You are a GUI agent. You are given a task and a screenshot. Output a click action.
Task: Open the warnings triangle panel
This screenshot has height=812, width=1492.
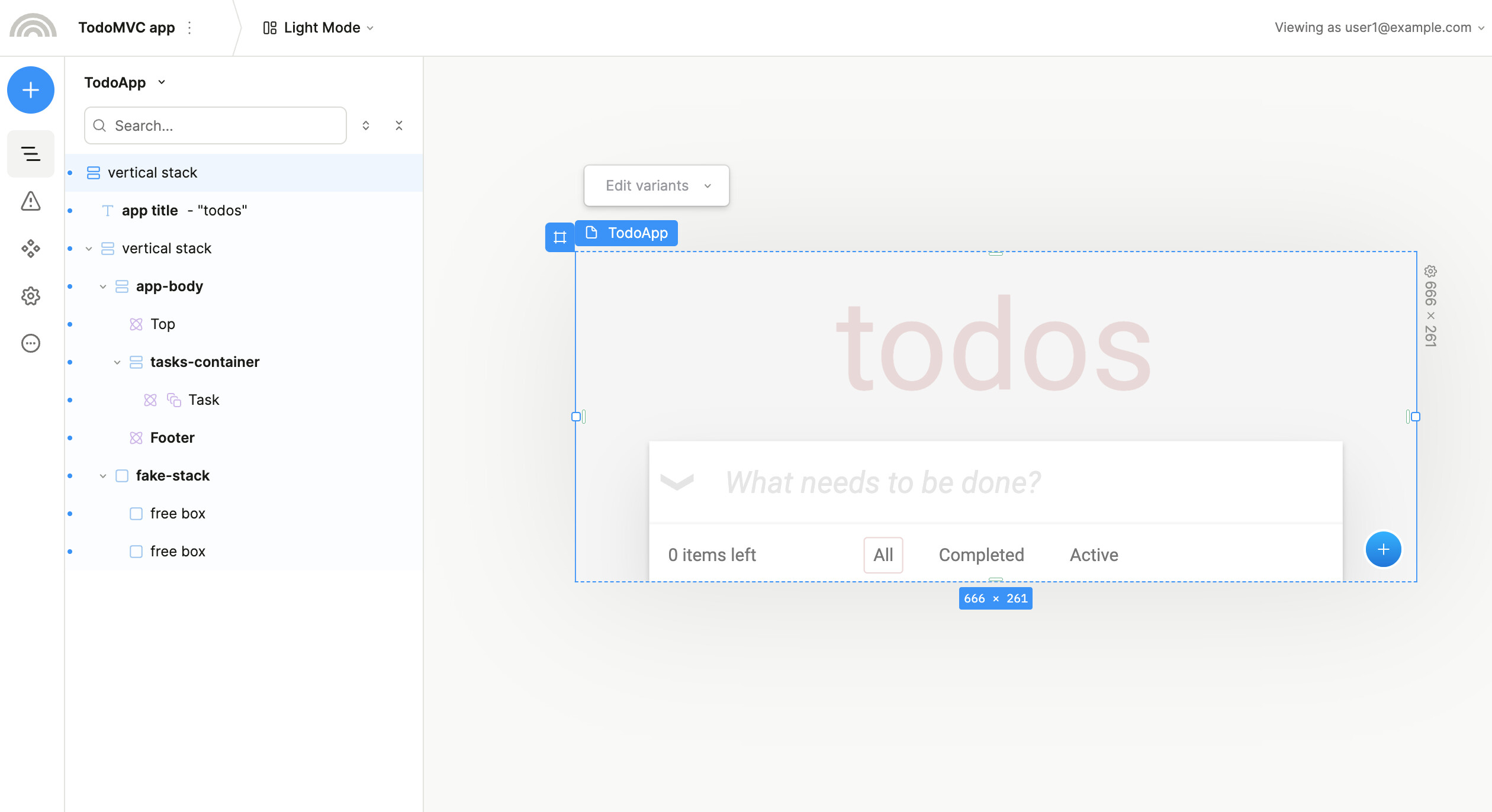(31, 201)
